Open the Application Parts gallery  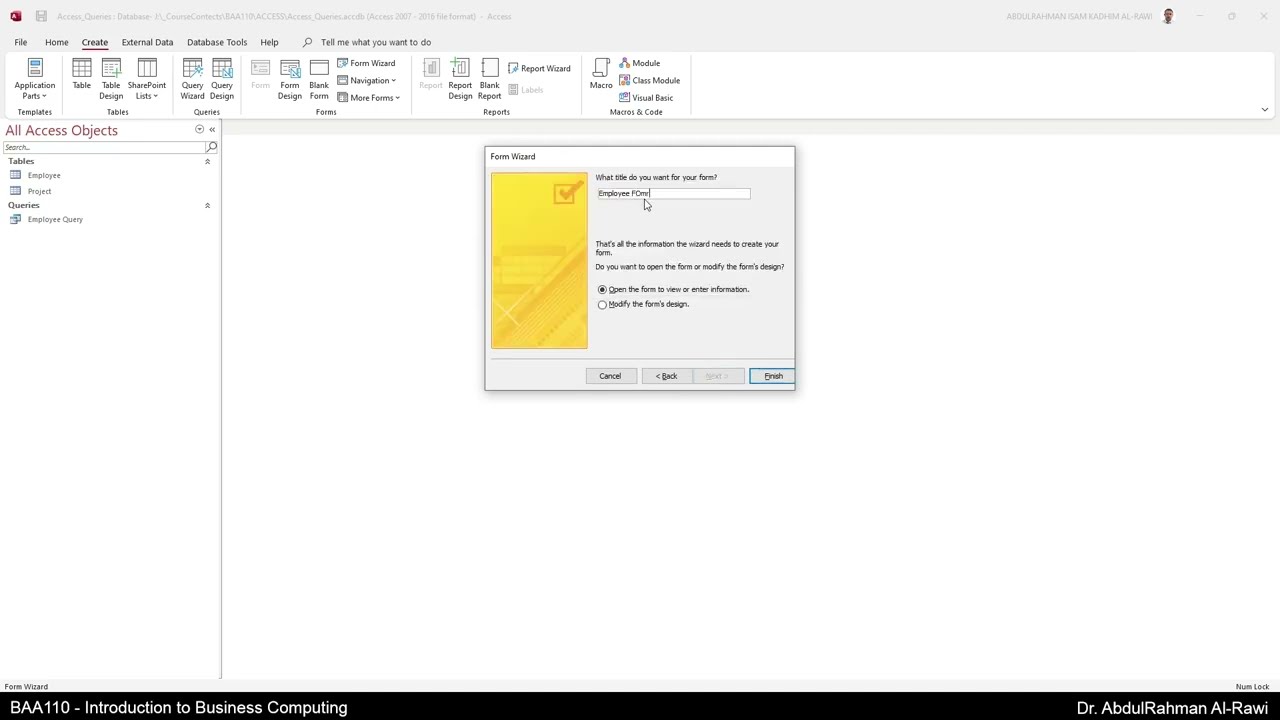click(x=34, y=79)
